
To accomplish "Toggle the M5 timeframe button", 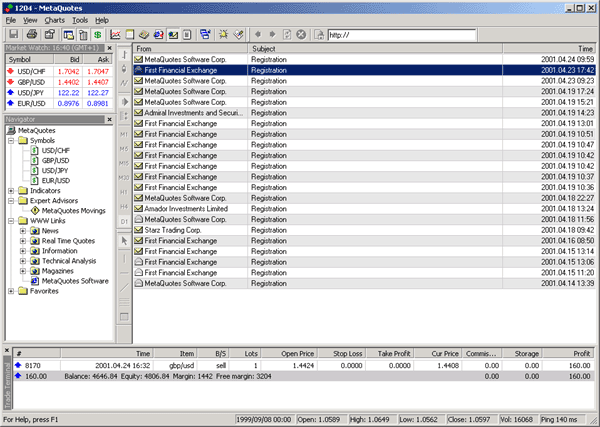I will point(124,149).
